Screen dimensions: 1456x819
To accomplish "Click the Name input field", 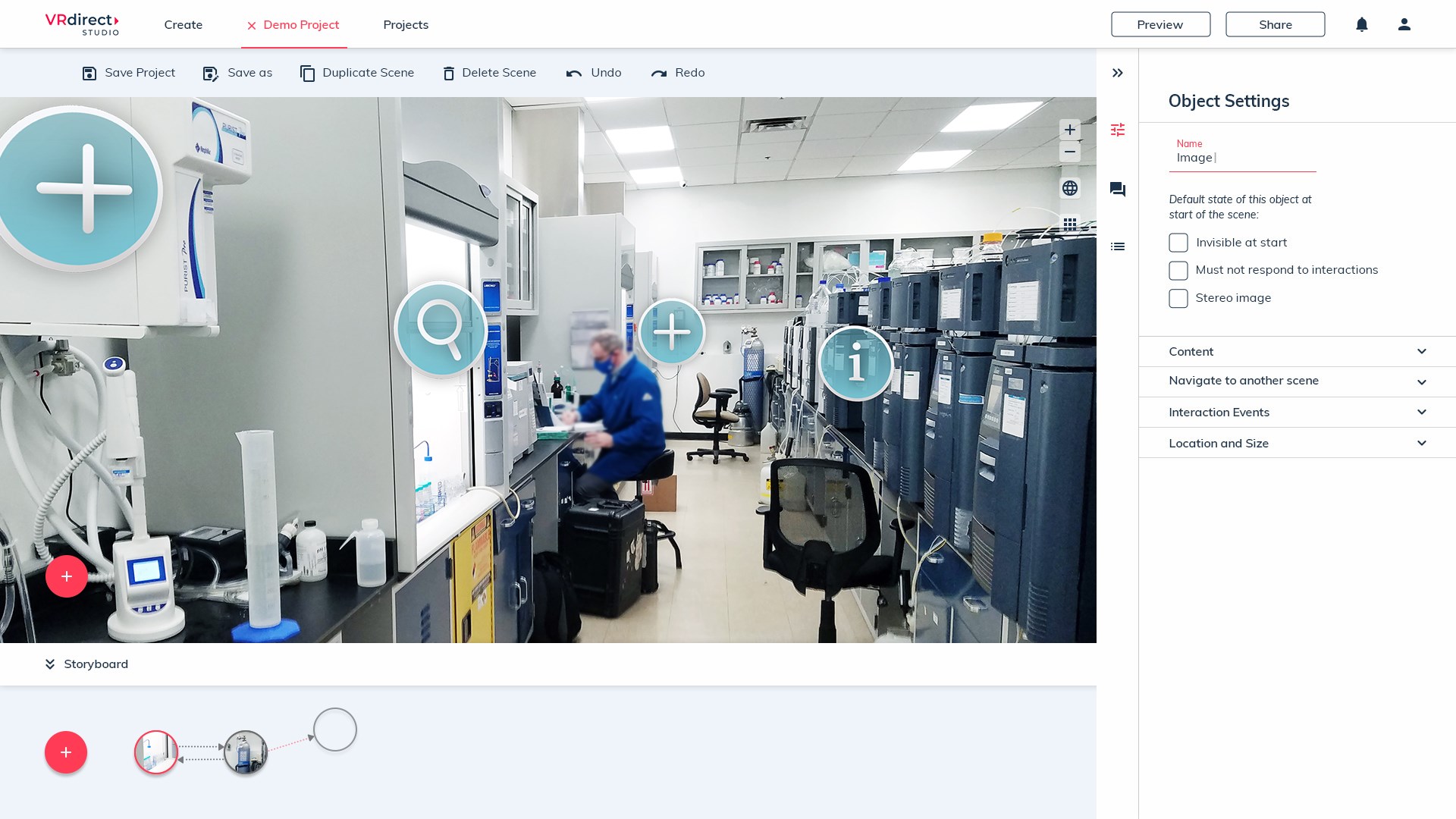I will pyautogui.click(x=1242, y=158).
